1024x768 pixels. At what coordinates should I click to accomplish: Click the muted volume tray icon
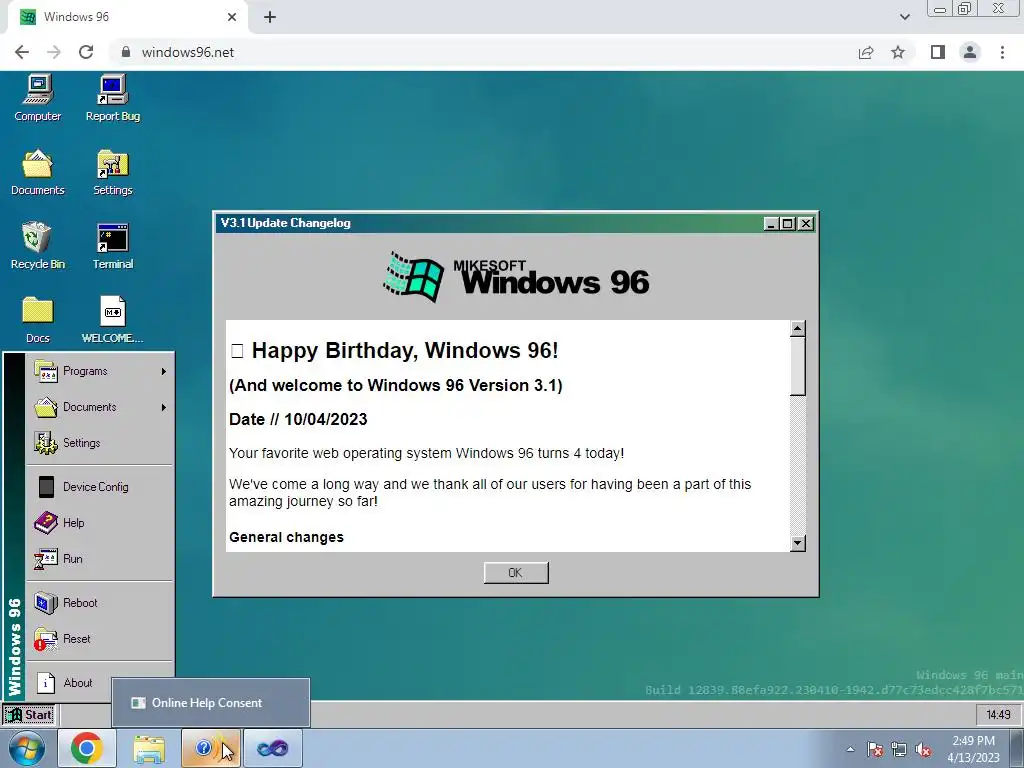[923, 750]
